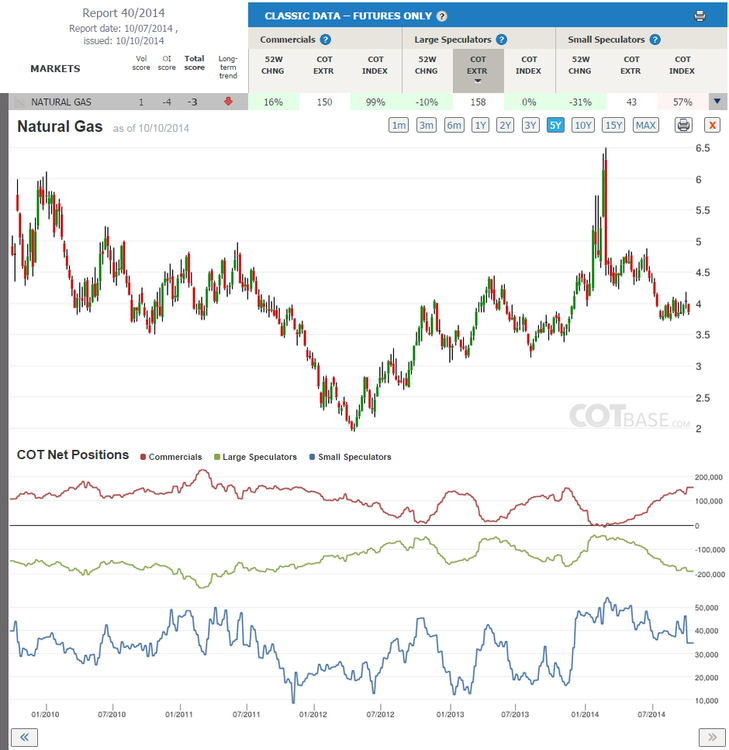
Task: Close the Natural Gas chart panel
Action: click(712, 125)
